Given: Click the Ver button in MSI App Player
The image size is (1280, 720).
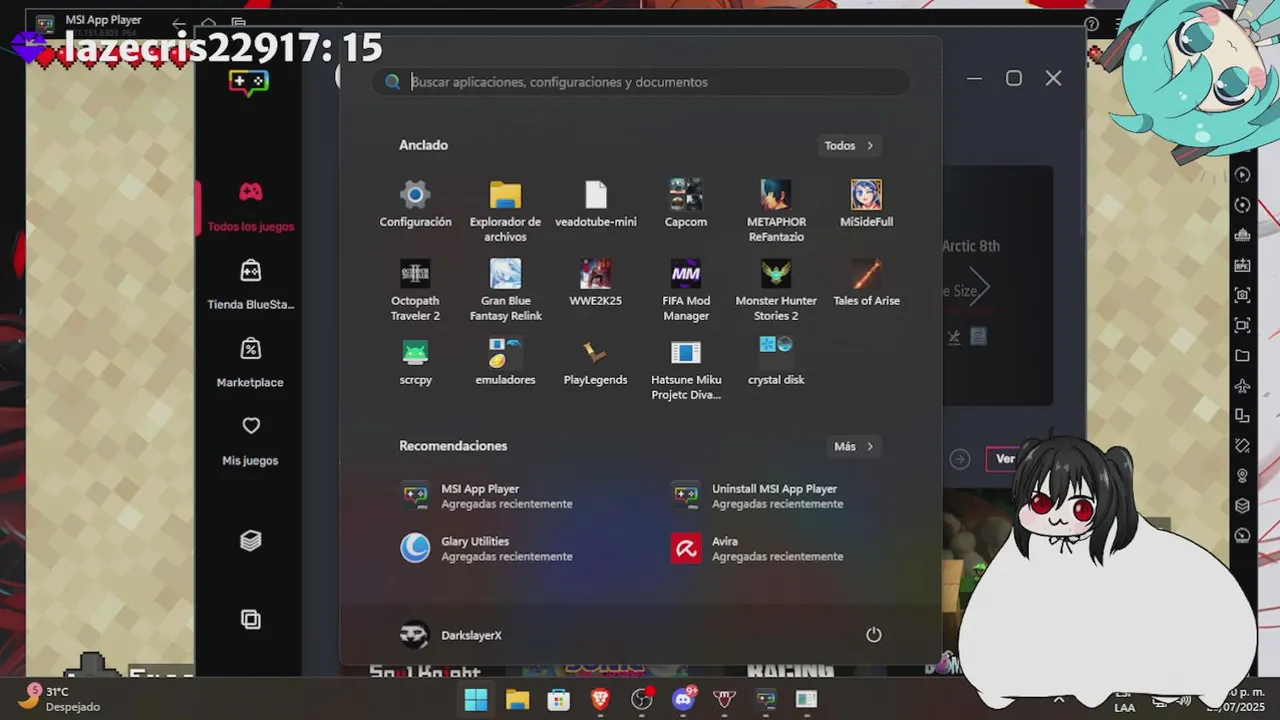Looking at the screenshot, I should click(1005, 459).
